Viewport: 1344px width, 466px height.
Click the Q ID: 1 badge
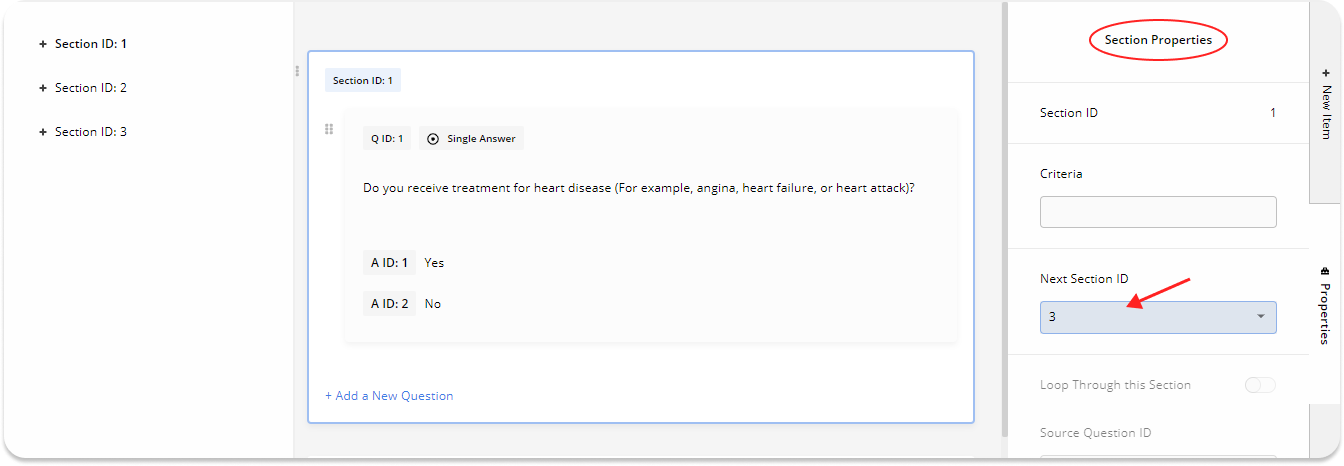click(387, 139)
